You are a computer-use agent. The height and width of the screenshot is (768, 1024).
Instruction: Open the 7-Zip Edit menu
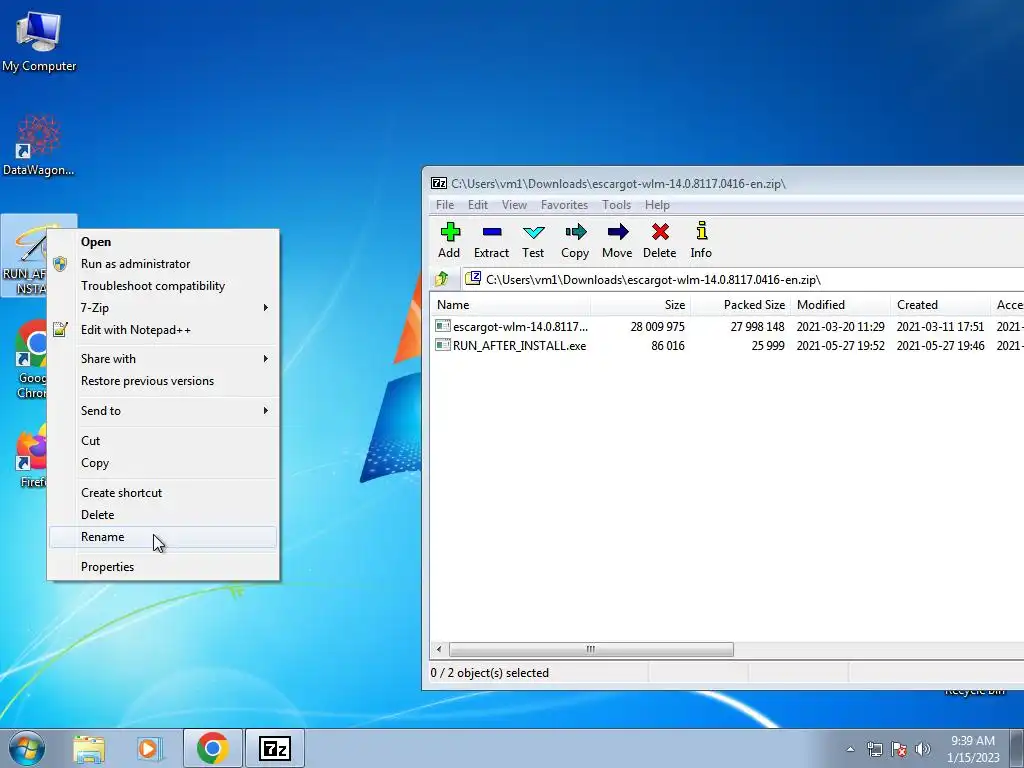coord(477,205)
